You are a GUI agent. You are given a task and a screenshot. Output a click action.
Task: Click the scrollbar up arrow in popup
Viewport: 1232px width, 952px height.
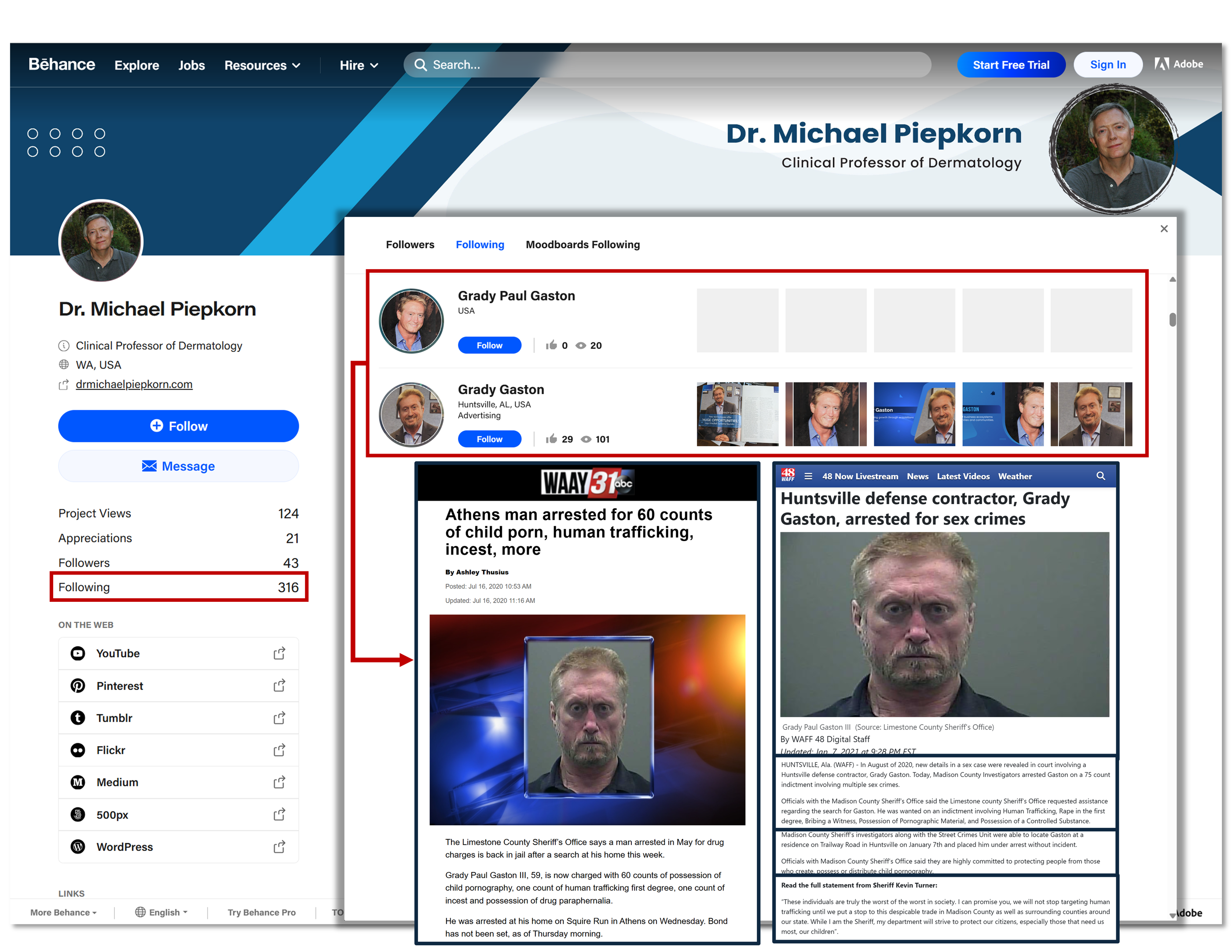[1172, 279]
